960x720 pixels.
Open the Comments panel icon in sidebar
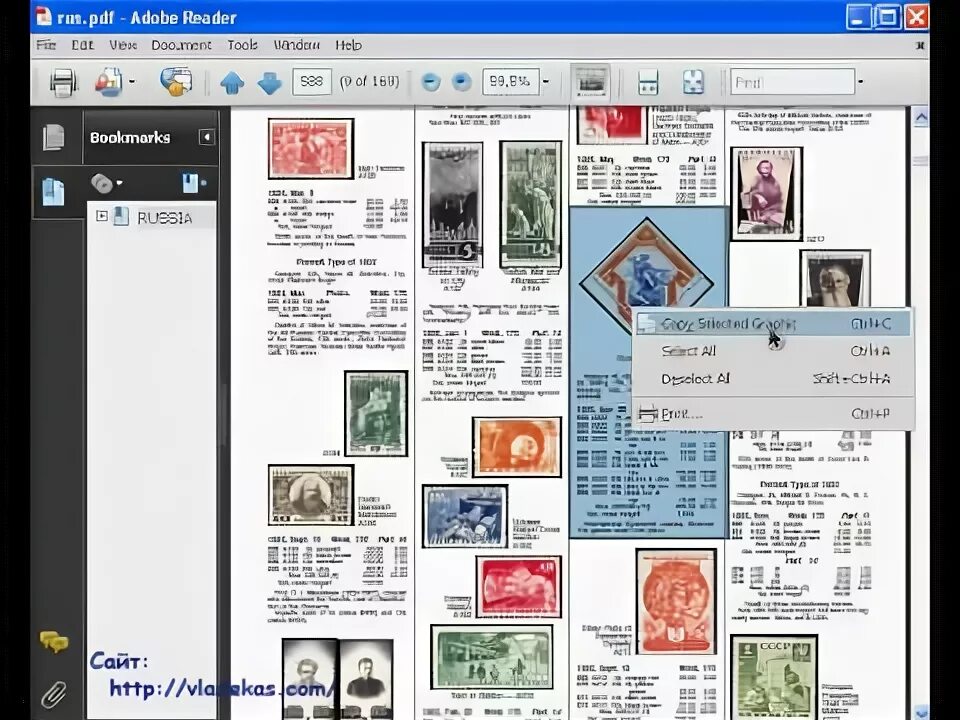tap(54, 642)
